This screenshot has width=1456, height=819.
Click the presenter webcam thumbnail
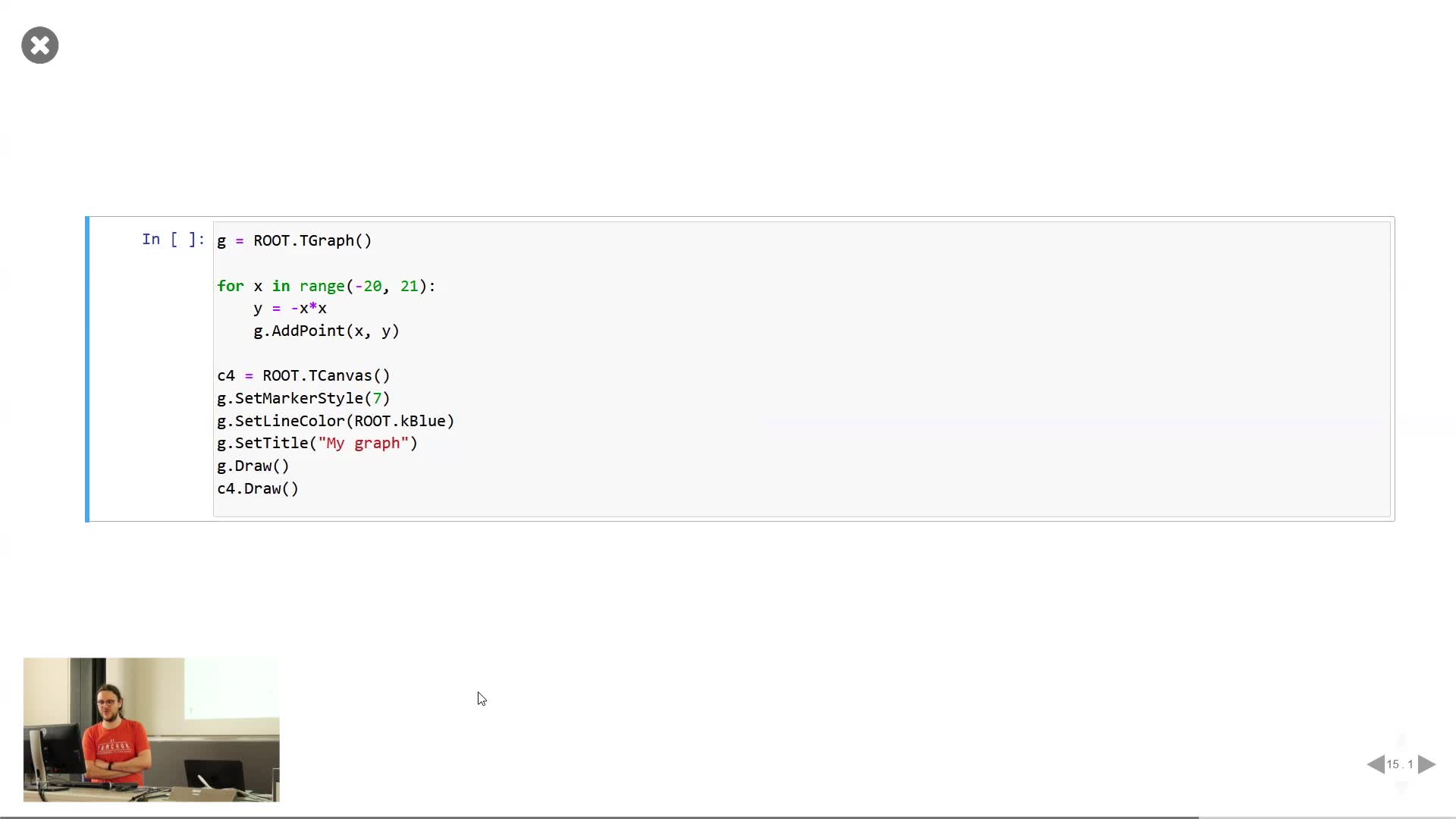151,730
